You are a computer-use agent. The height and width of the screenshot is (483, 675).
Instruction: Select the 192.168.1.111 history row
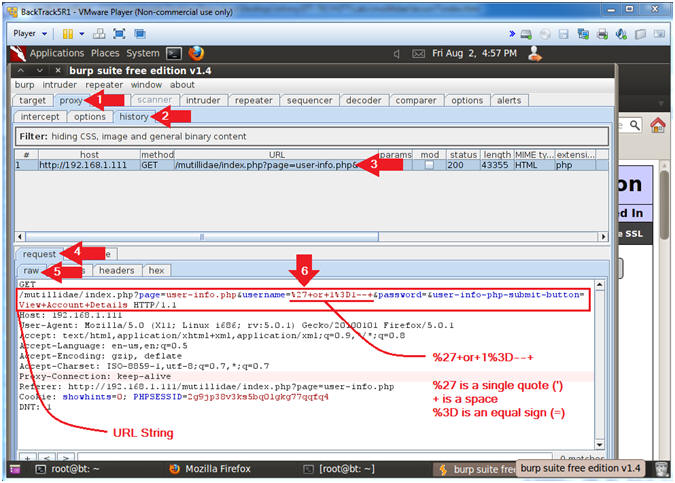pos(312,165)
